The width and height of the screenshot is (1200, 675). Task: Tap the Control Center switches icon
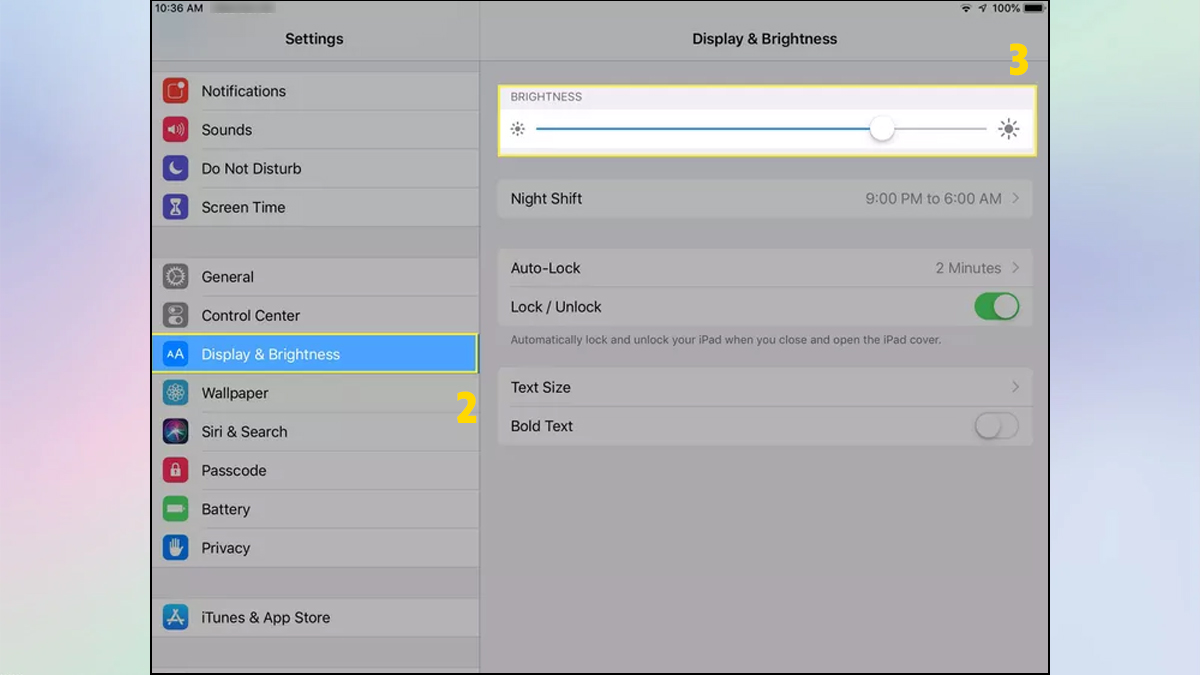pos(176,316)
